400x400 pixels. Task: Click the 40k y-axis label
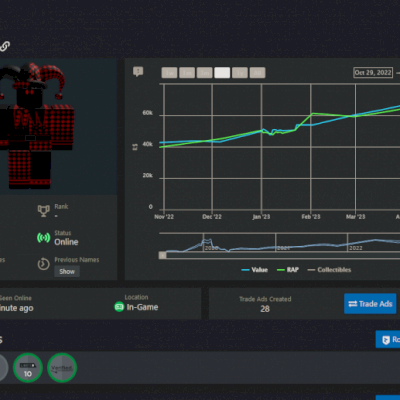(148, 144)
